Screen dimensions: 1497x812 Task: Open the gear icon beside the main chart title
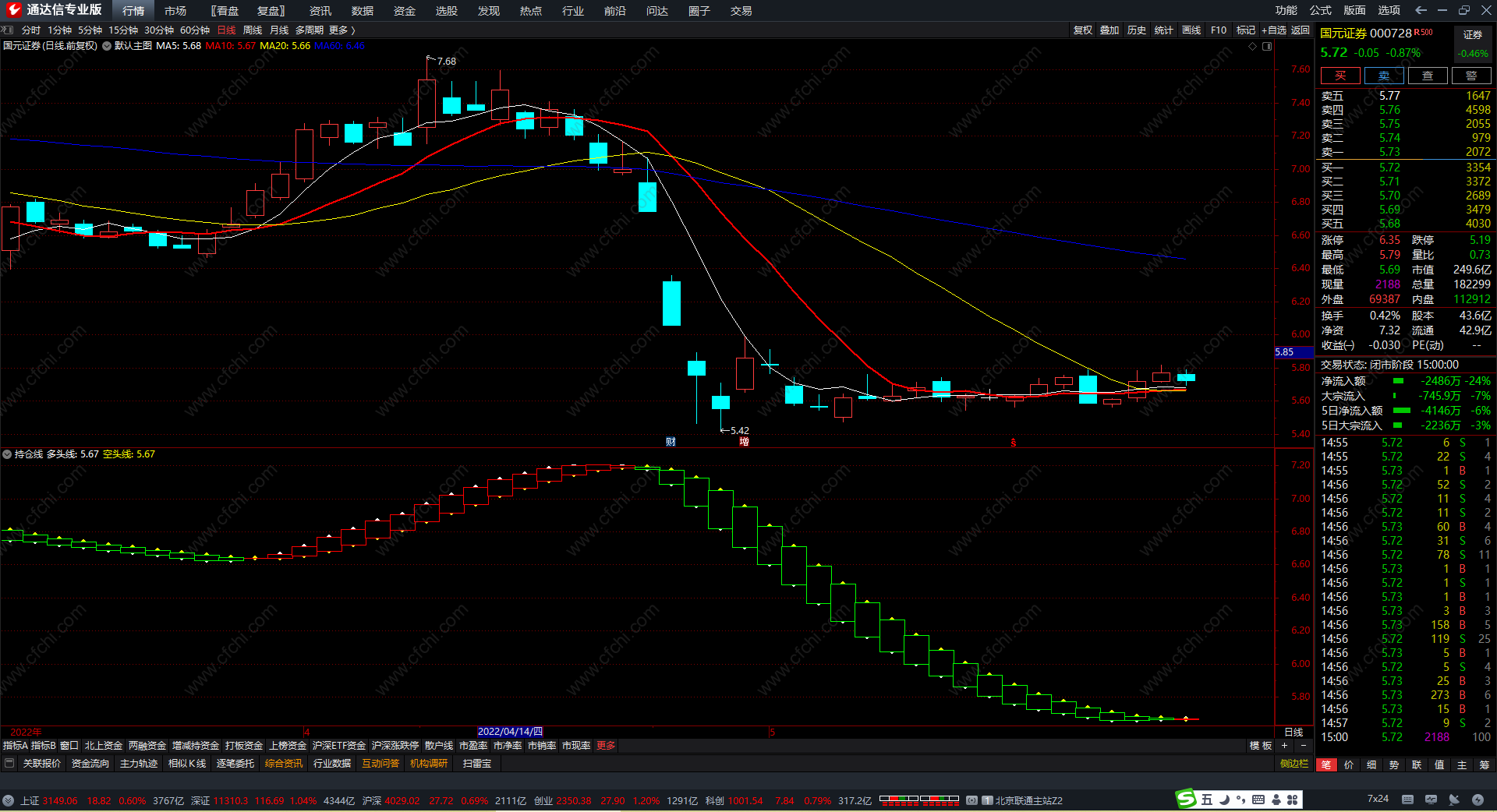107,46
